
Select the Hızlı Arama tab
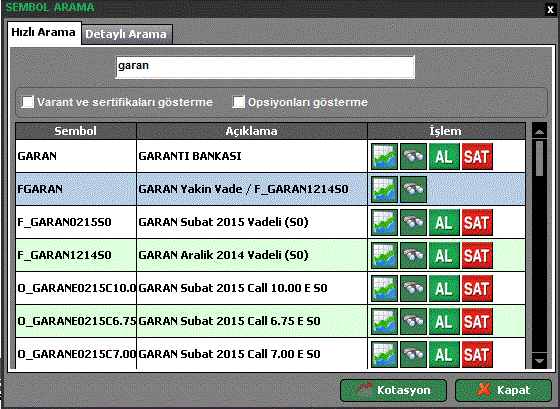44,33
